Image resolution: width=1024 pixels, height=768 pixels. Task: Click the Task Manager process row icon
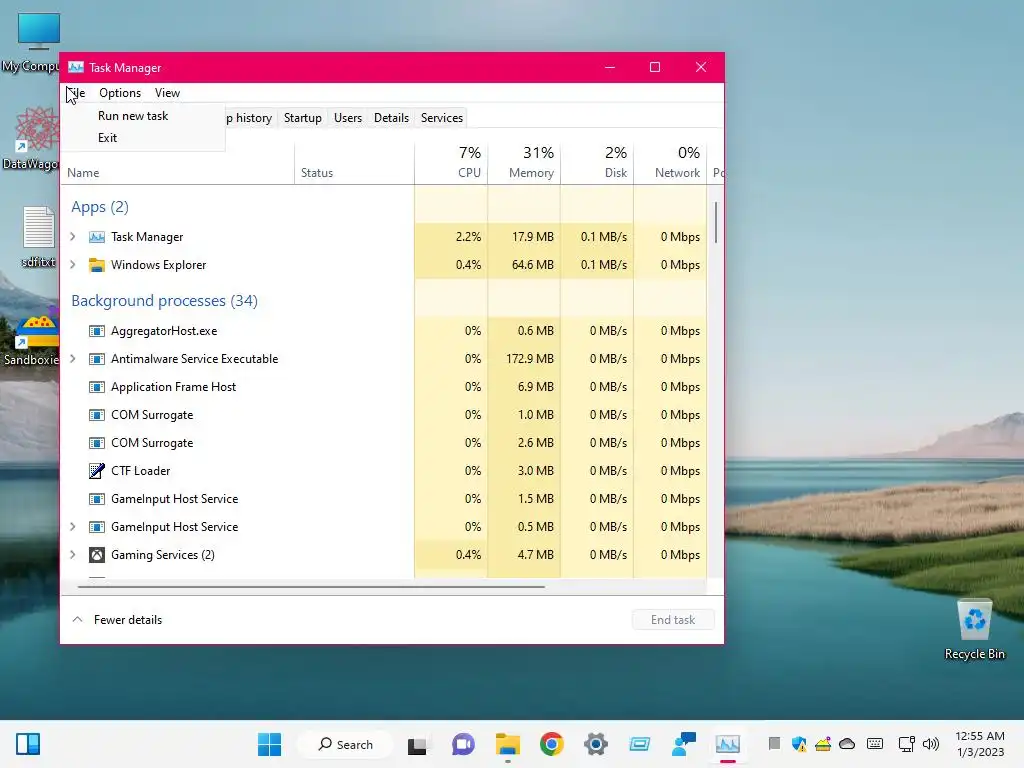click(97, 237)
